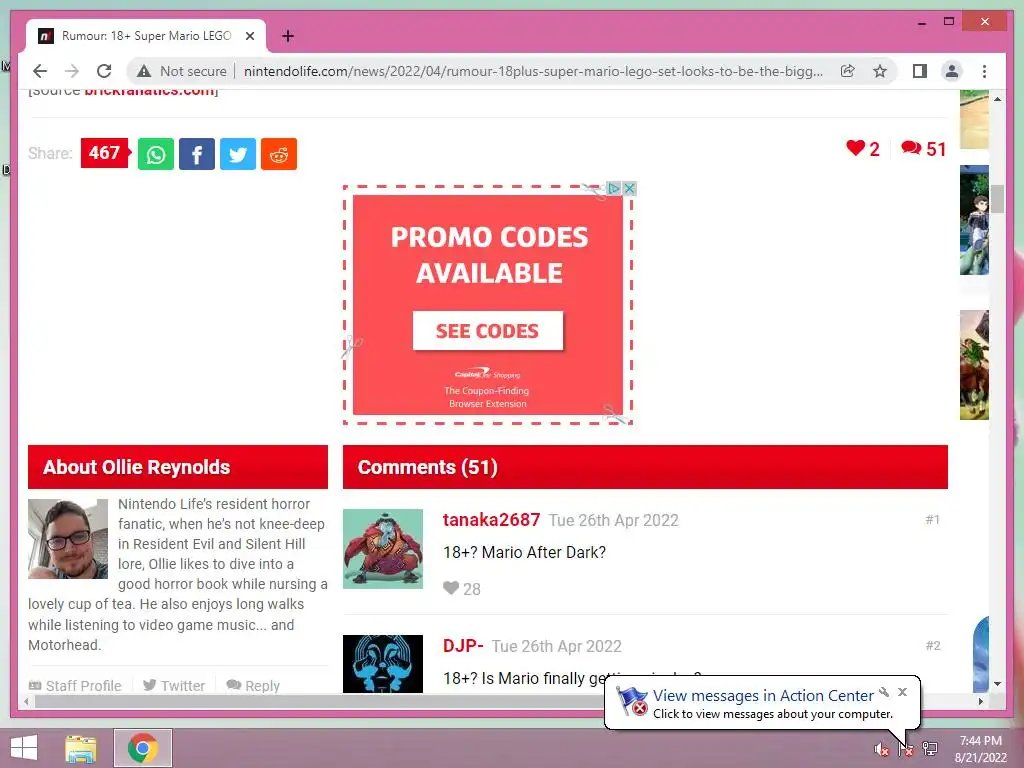Screen dimensions: 1024x768
Task: Click the Not secure warning indicator
Action: pos(182,71)
